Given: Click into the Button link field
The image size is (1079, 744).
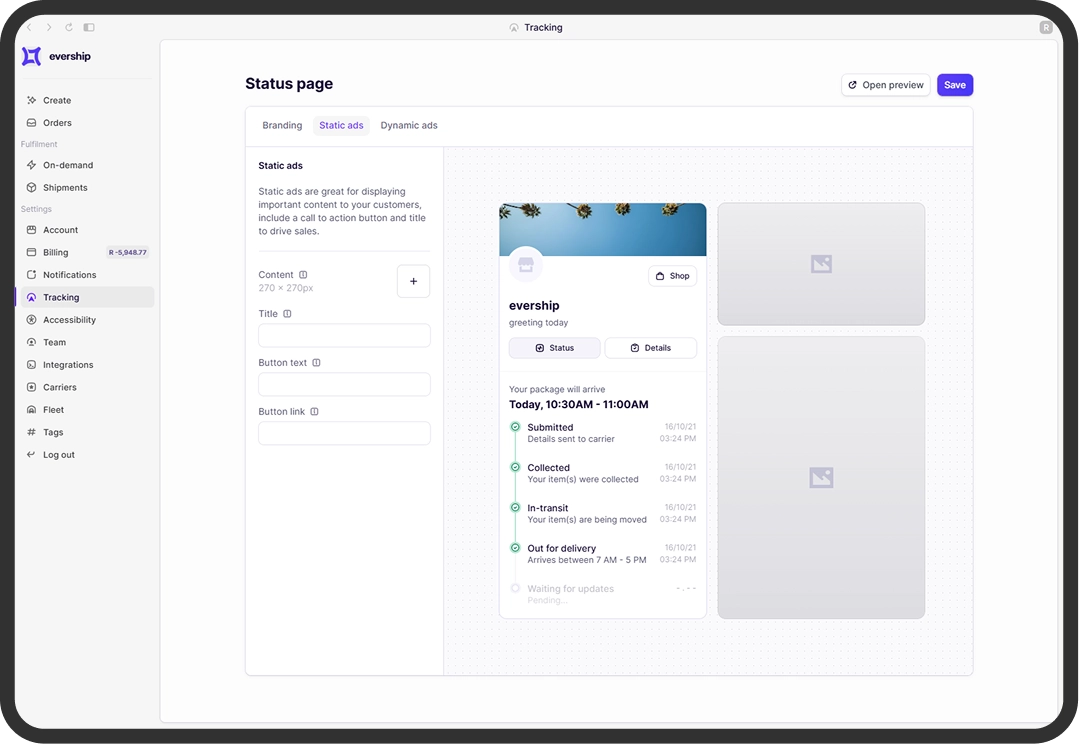Looking at the screenshot, I should [344, 433].
